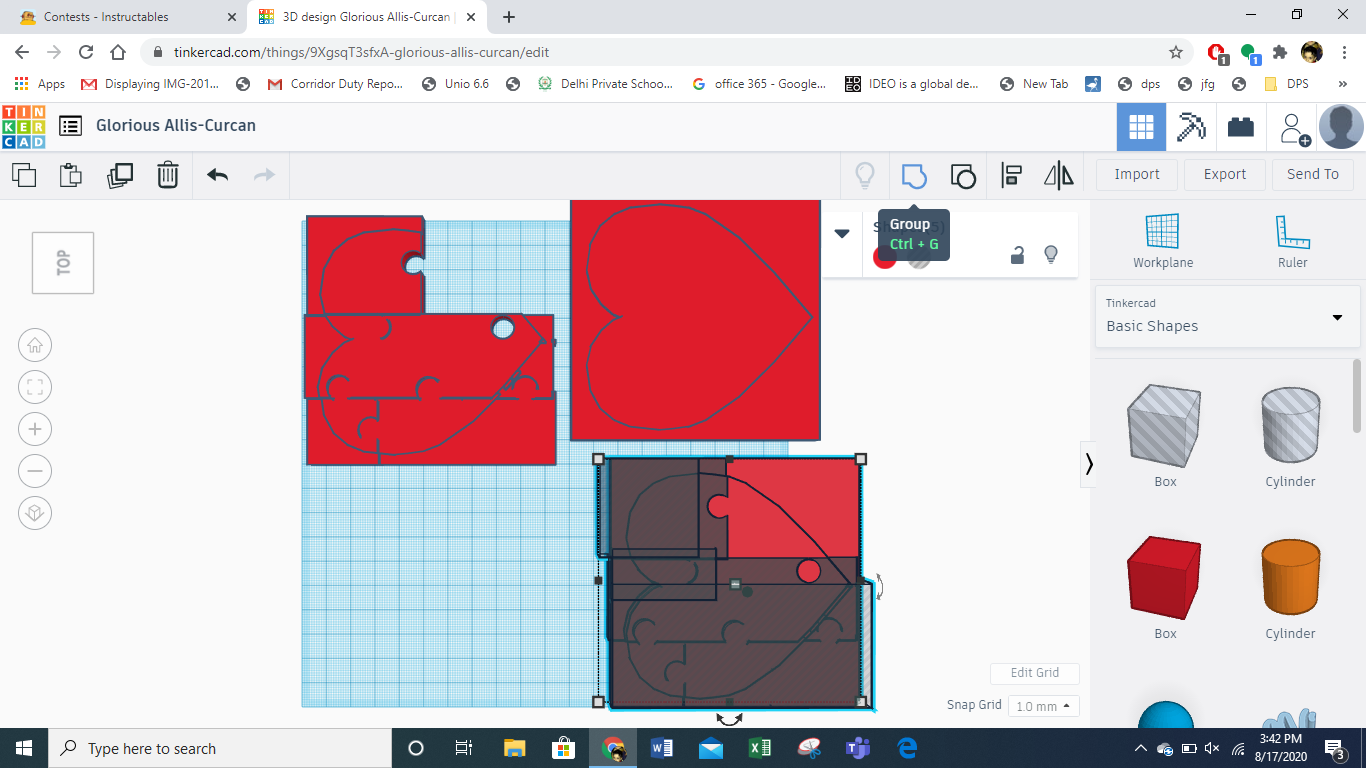
Task: Click the Paste icon in the Tinkercad toolbar
Action: click(x=70, y=175)
